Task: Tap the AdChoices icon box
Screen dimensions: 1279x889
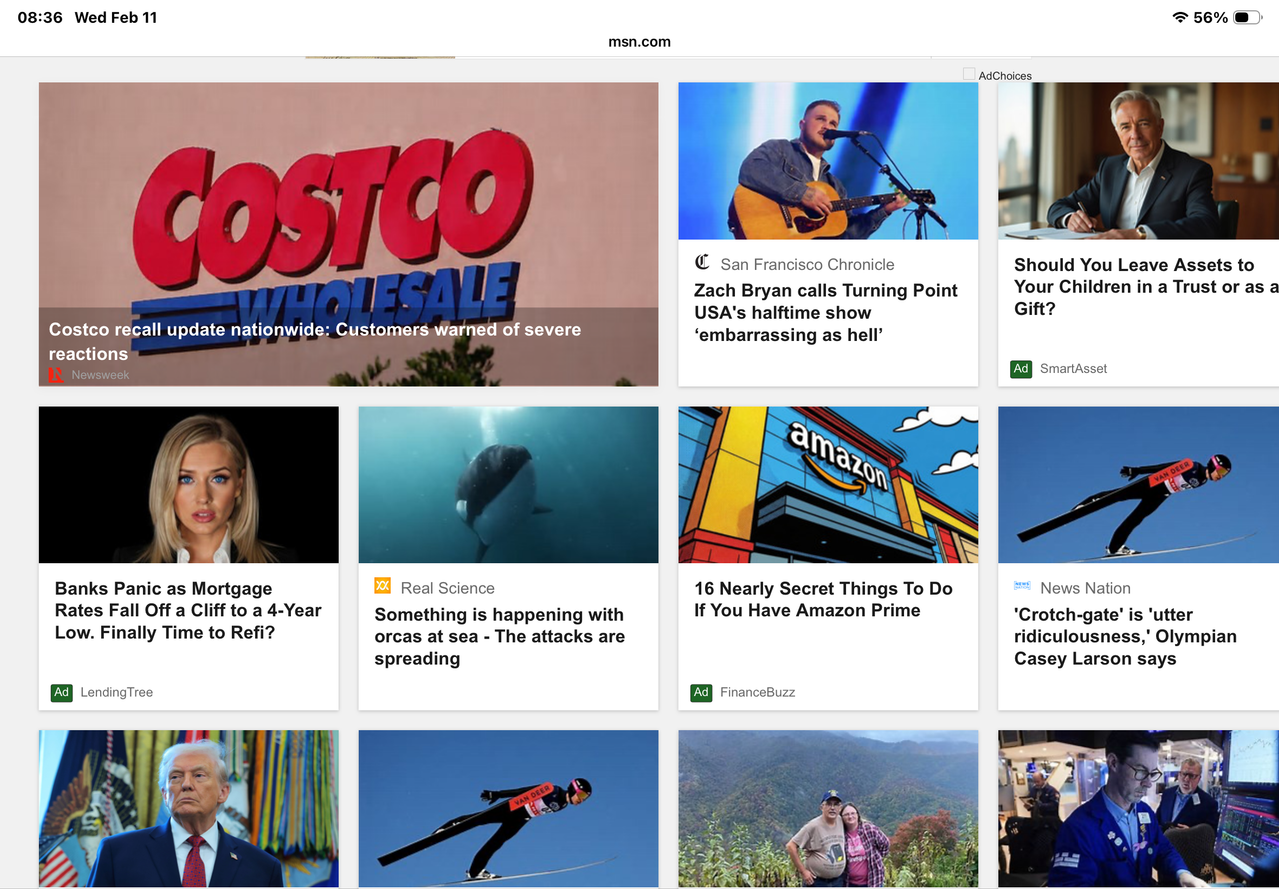Action: pyautogui.click(x=968, y=74)
